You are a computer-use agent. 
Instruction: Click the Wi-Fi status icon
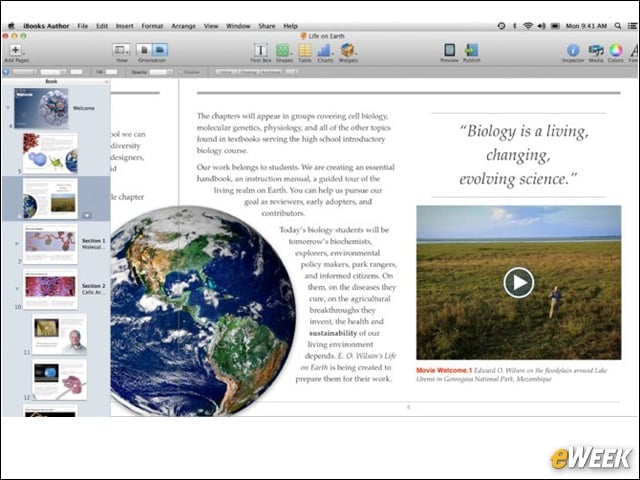(x=528, y=26)
